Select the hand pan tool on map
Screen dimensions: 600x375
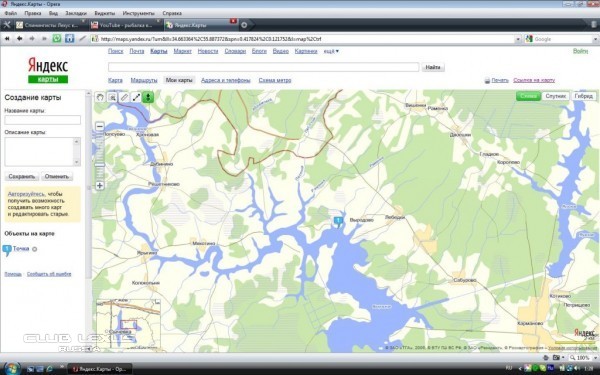pyautogui.click(x=100, y=97)
